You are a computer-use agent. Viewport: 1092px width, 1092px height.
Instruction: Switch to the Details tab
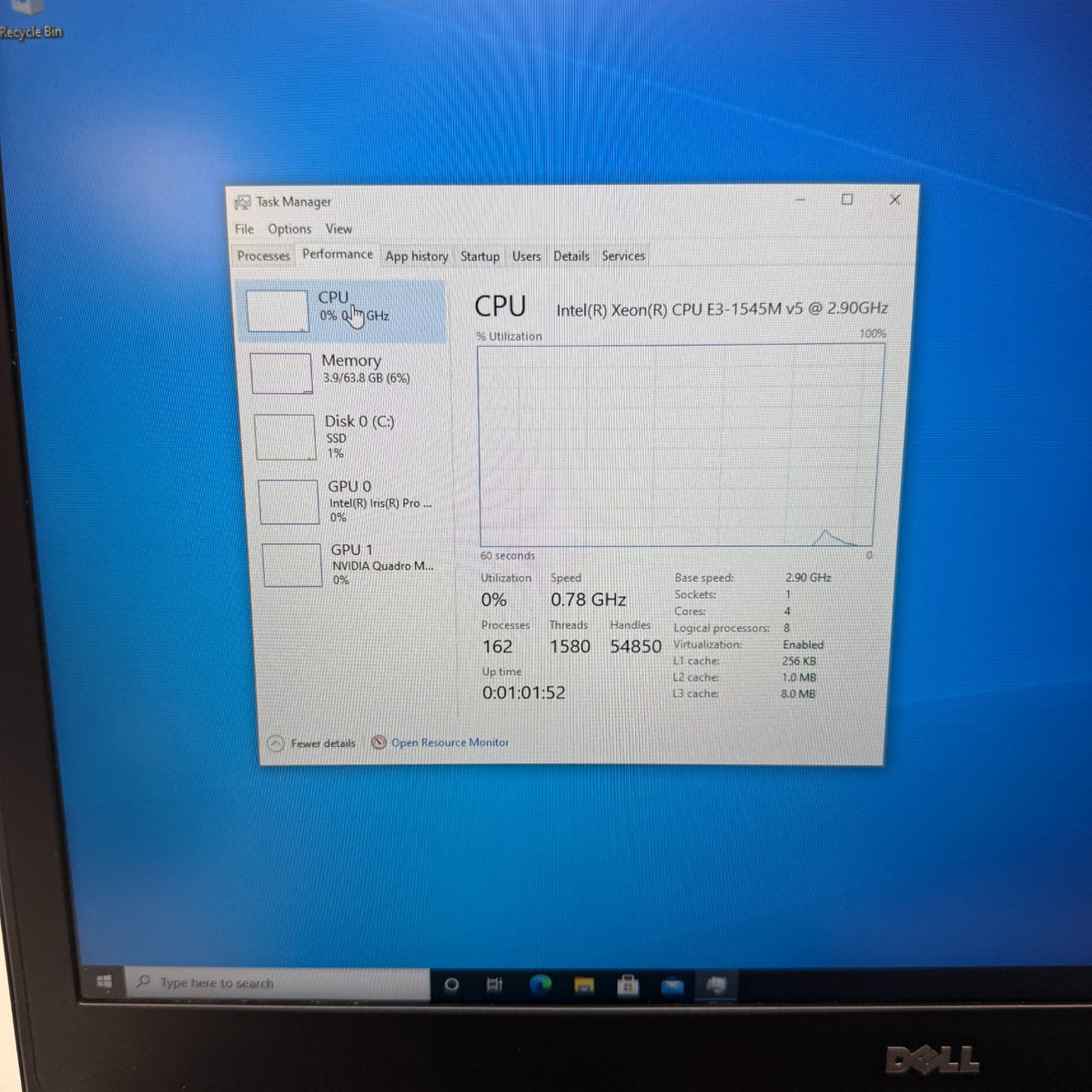pyautogui.click(x=571, y=257)
